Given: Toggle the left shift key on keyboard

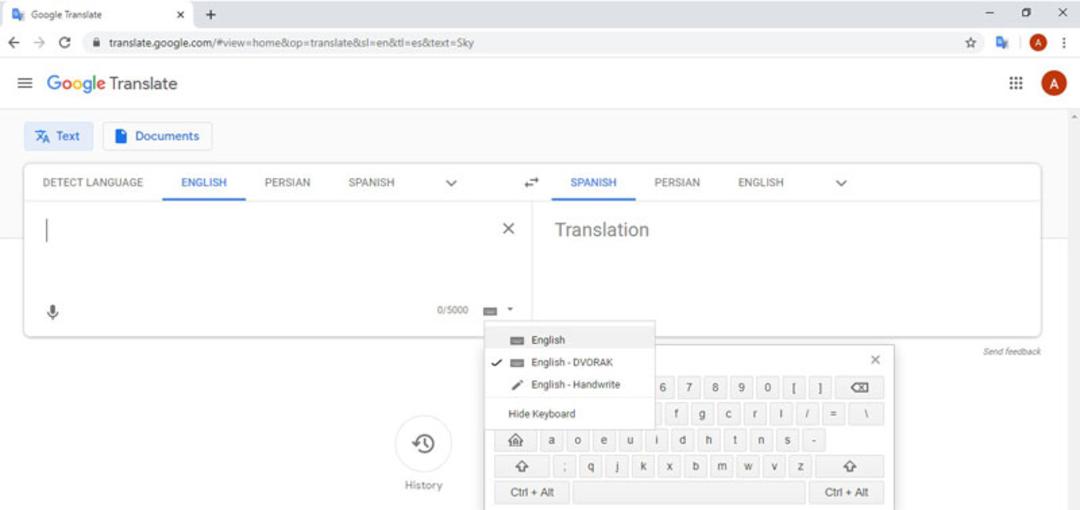Looking at the screenshot, I should 521,467.
